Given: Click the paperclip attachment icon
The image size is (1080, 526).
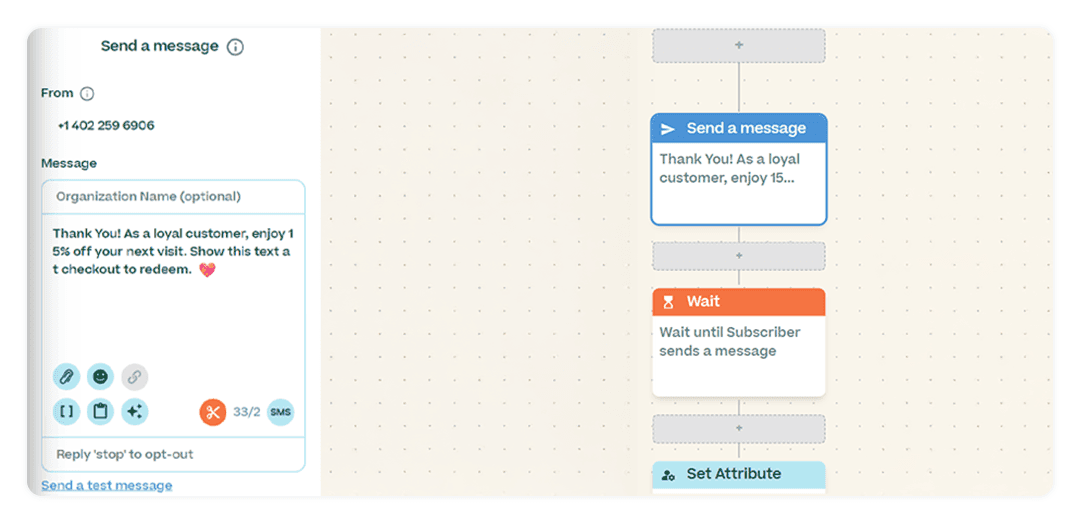Looking at the screenshot, I should (66, 377).
